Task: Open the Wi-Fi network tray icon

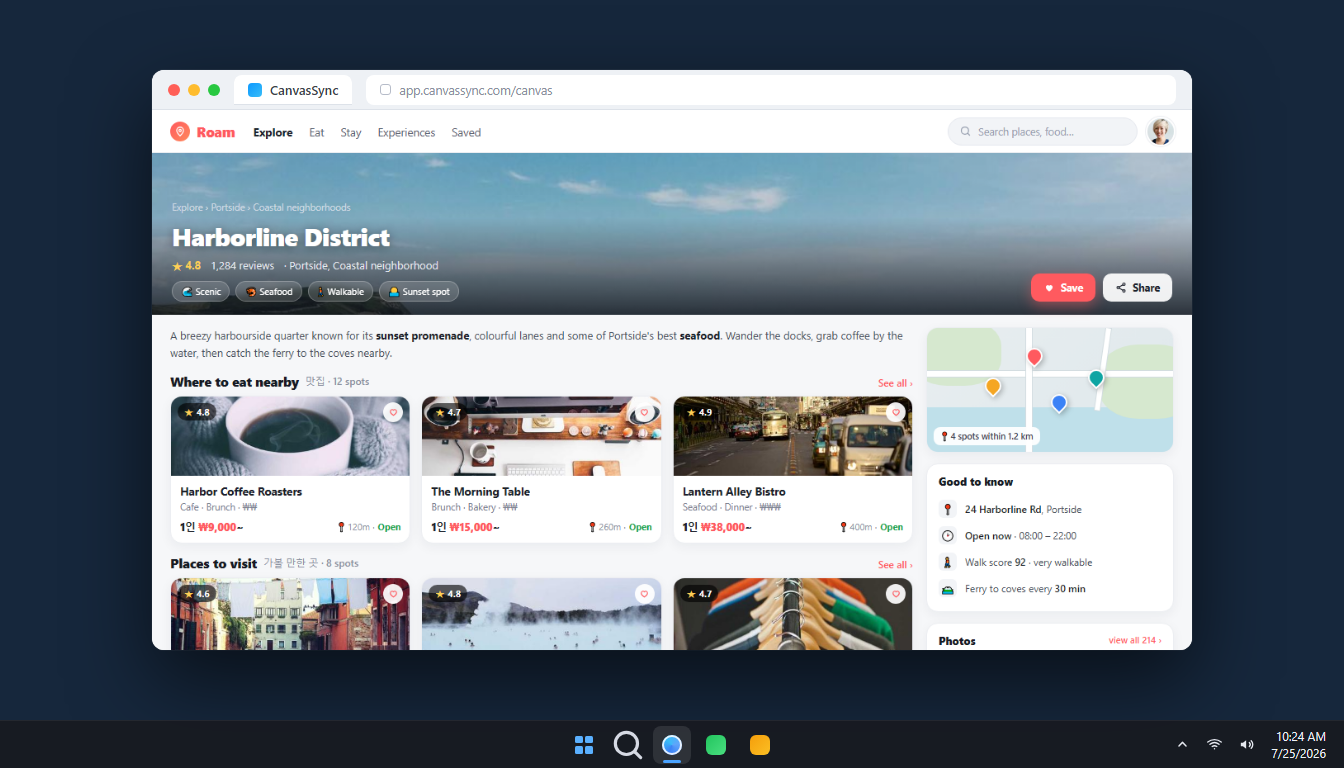Action: (x=1214, y=744)
